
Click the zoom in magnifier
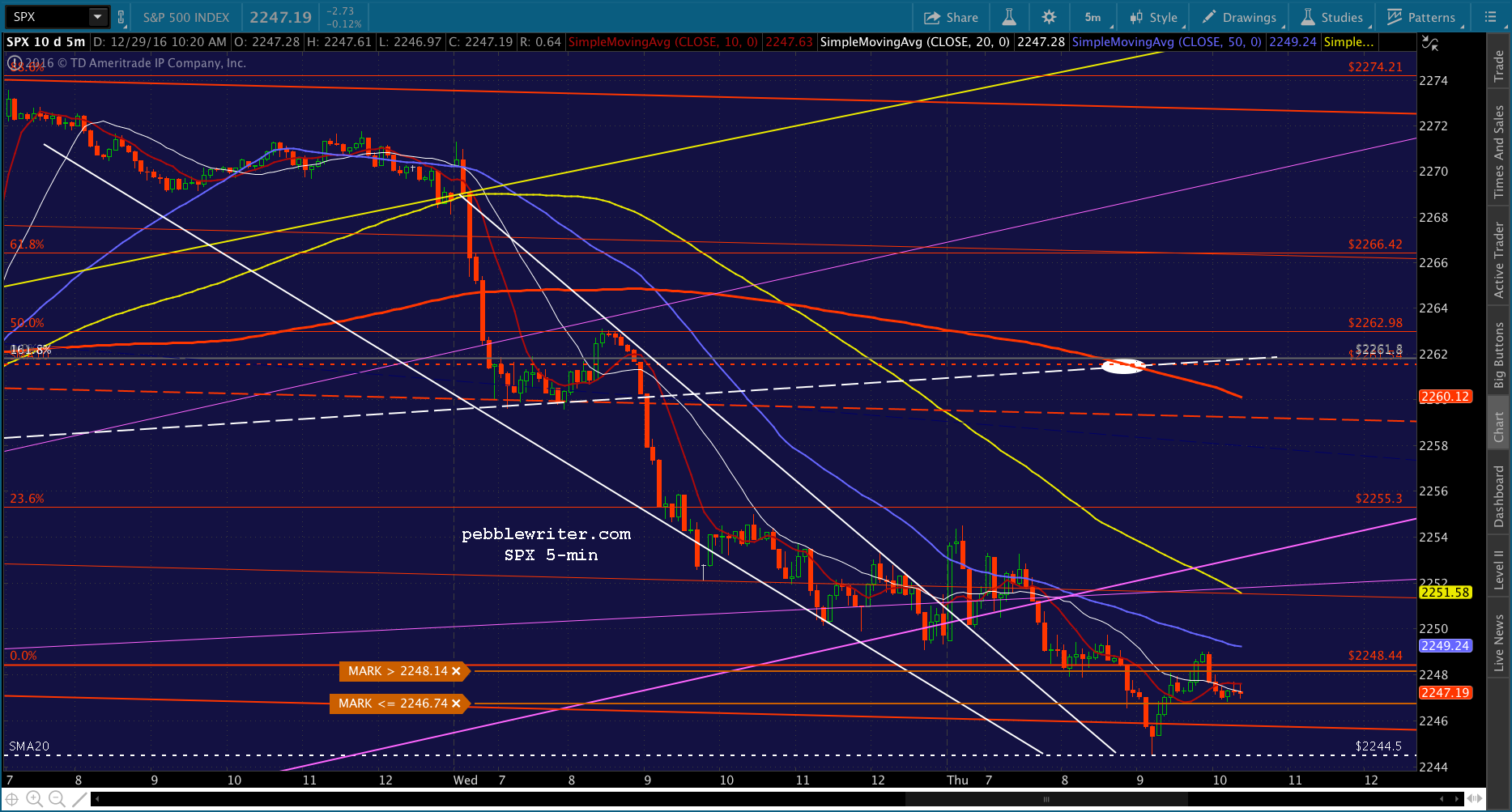[x=35, y=799]
